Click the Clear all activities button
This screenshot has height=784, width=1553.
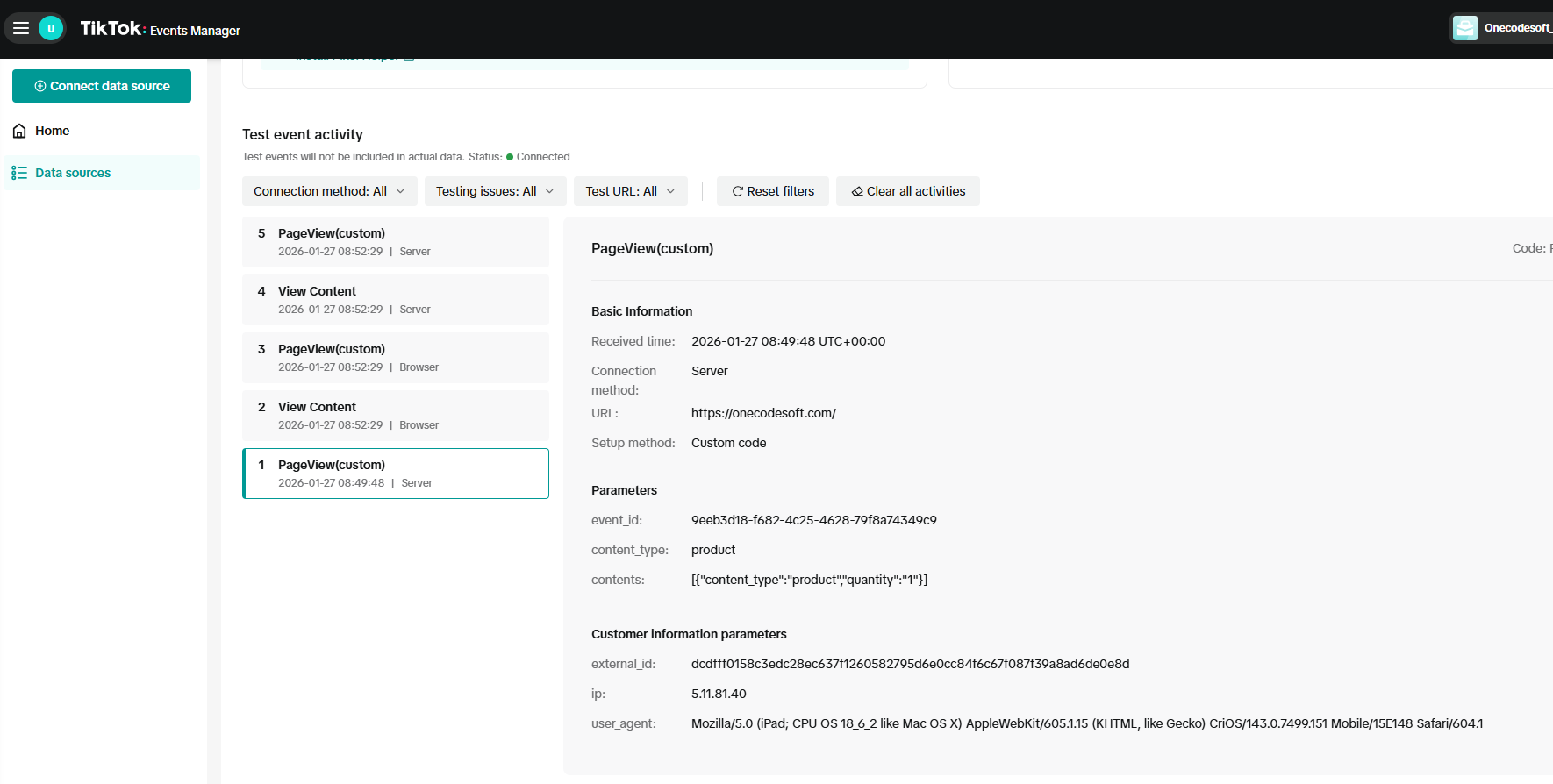pos(908,191)
